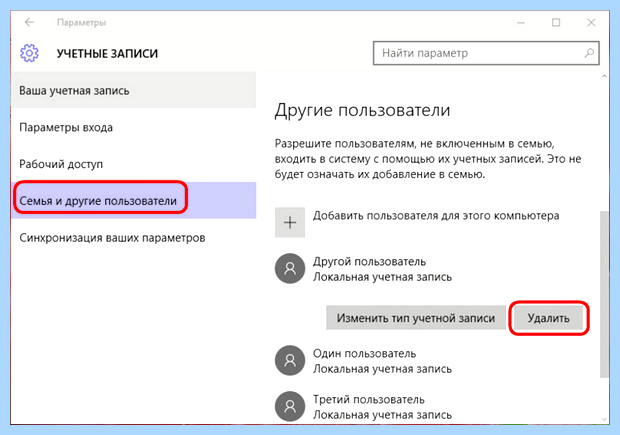Image resolution: width=620 pixels, height=435 pixels.
Task: Open Рабочий доступ section
Action: point(134,164)
